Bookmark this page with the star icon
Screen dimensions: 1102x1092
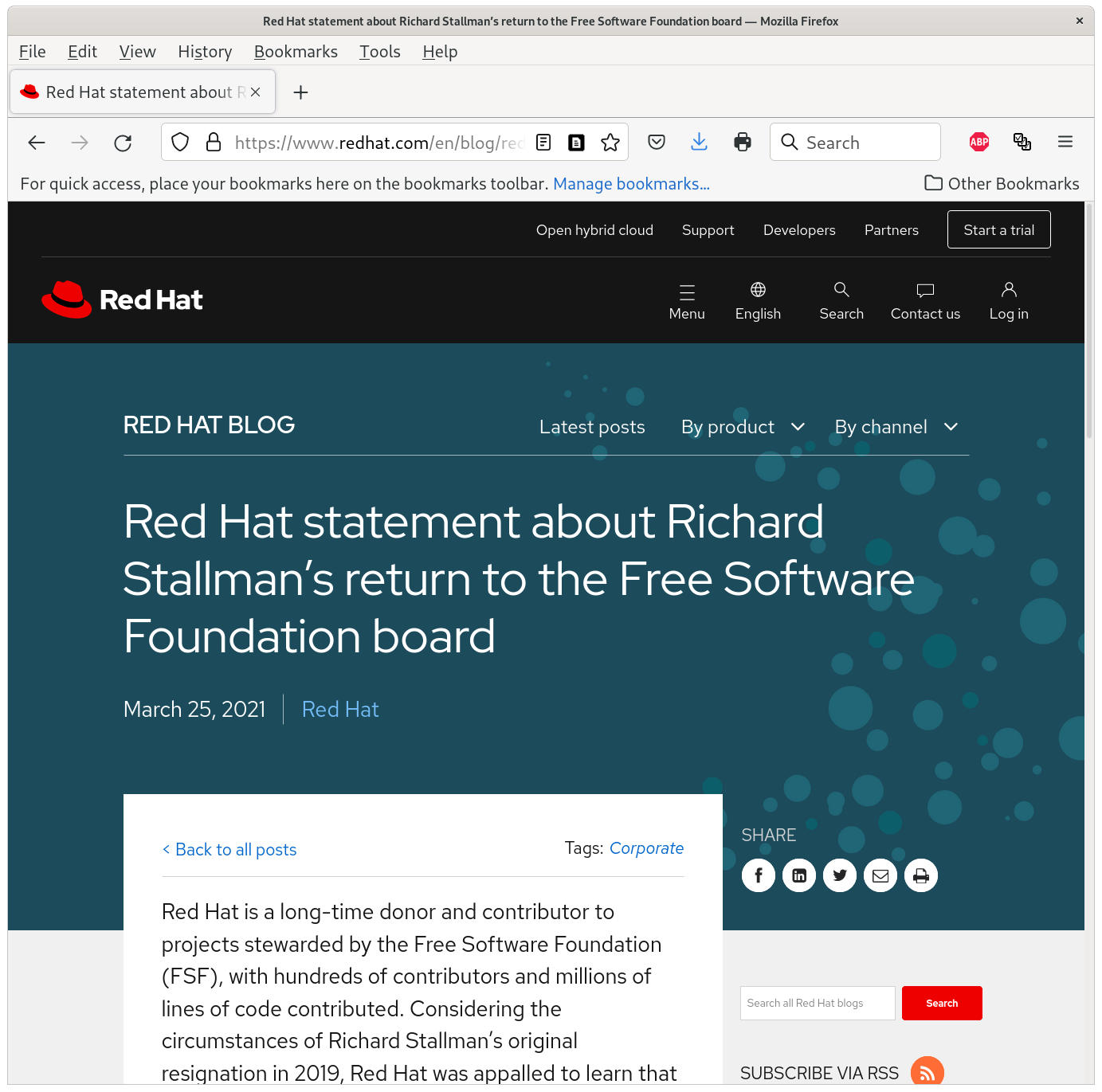(610, 142)
